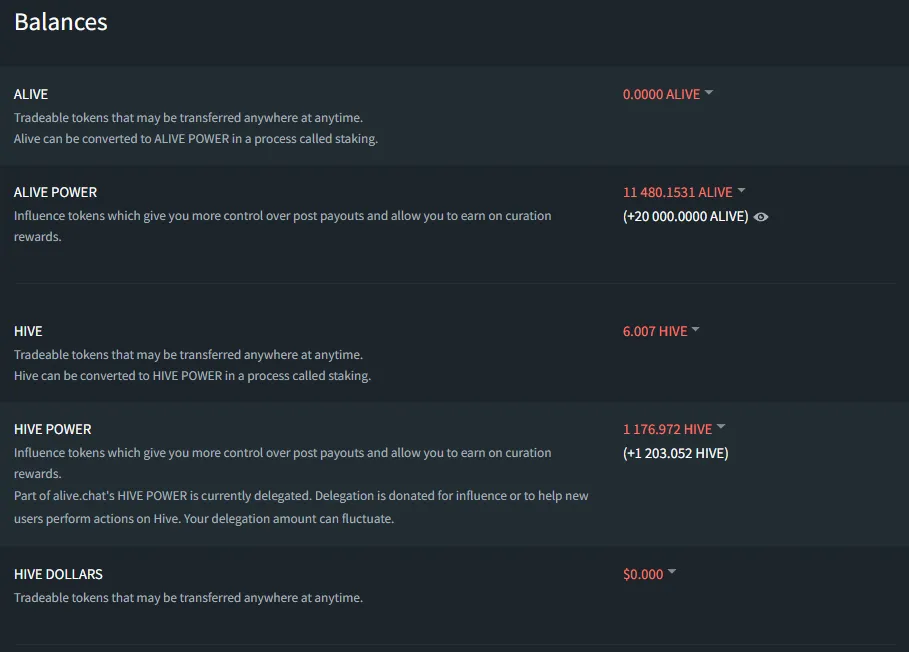Viewport: 909px width, 652px height.
Task: Click the HIVE token title
Action: click(28, 332)
